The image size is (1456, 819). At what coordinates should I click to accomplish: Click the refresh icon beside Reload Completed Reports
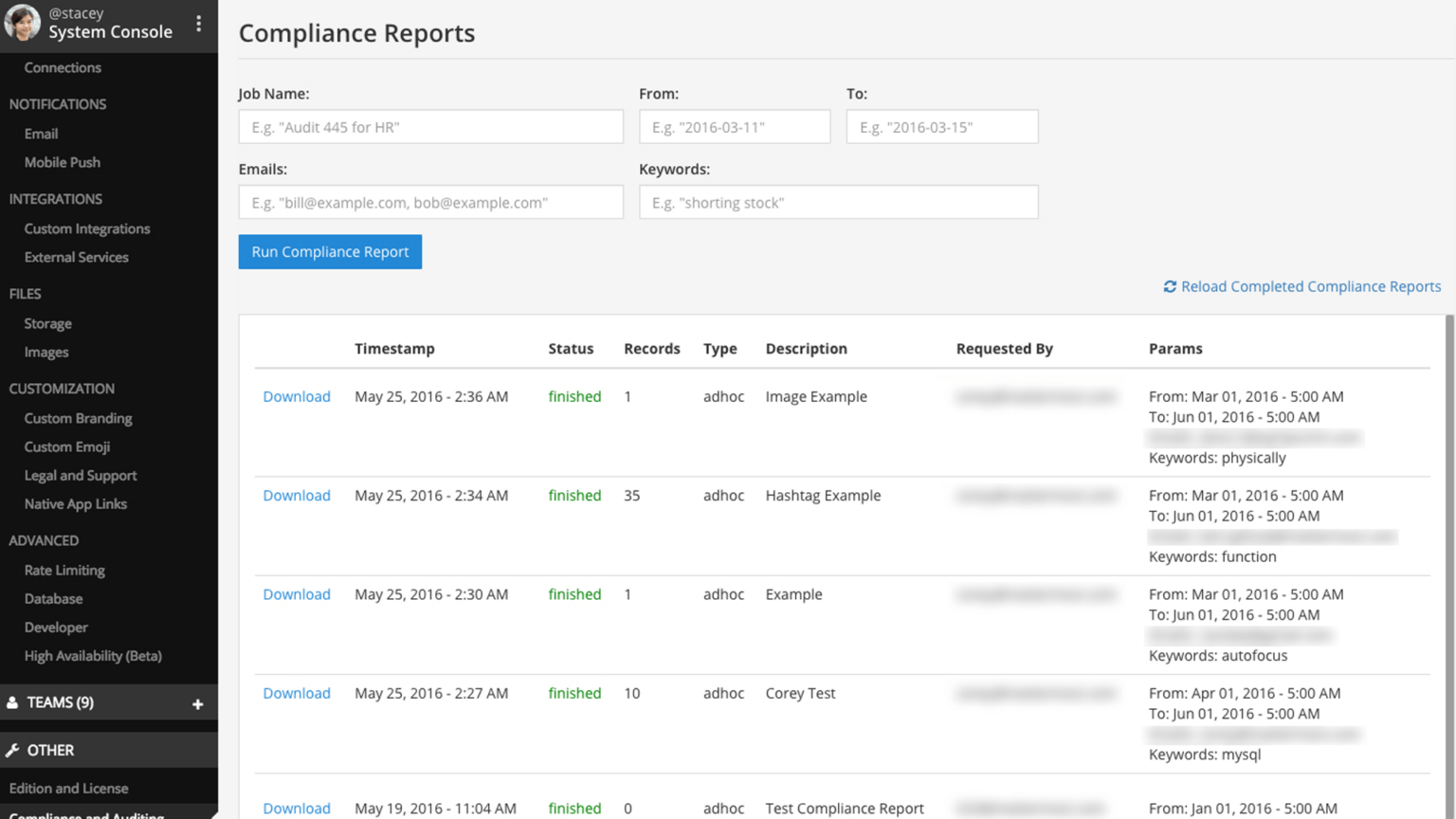click(x=1170, y=286)
